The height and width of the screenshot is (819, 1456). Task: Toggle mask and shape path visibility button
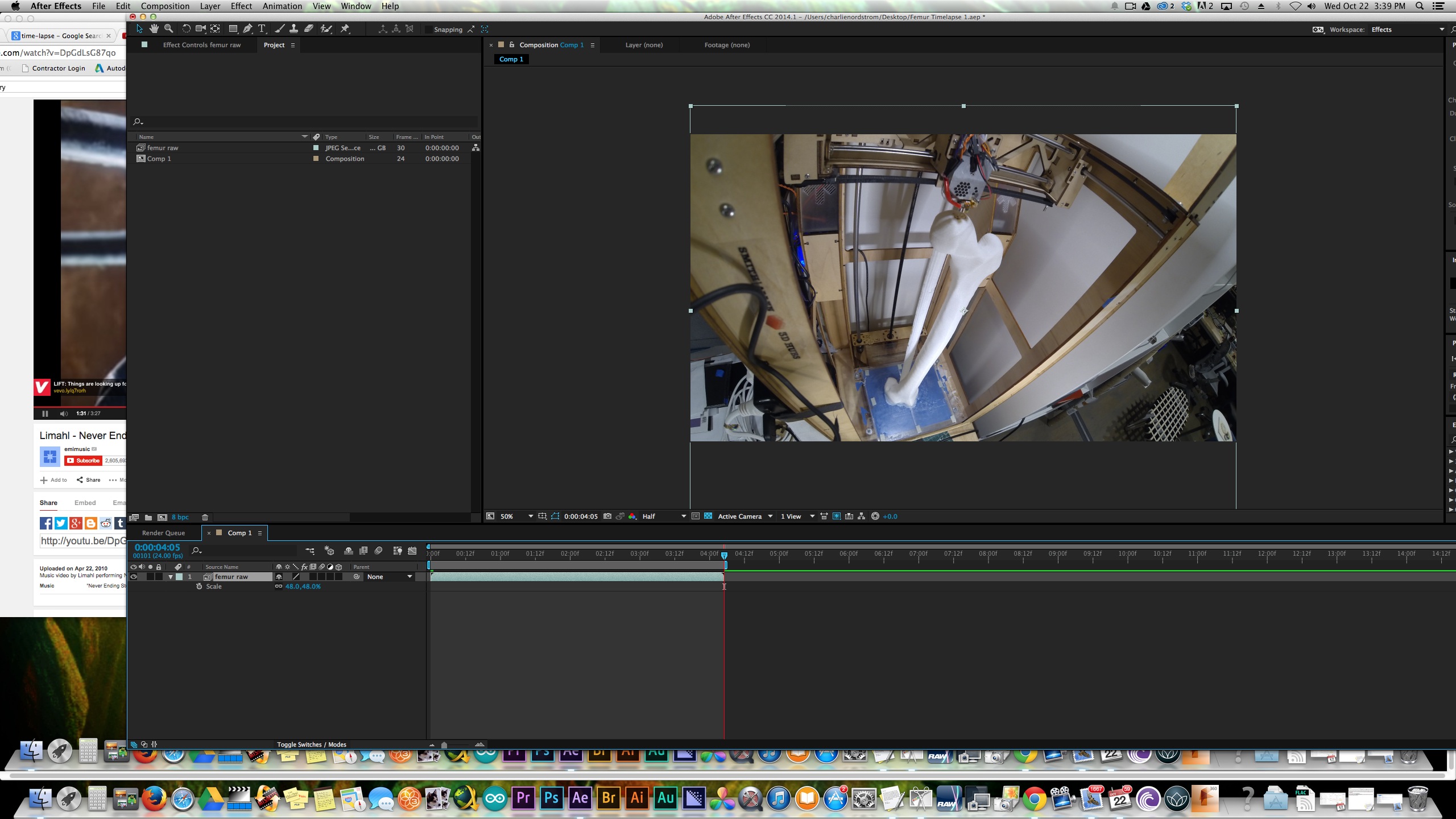(555, 516)
